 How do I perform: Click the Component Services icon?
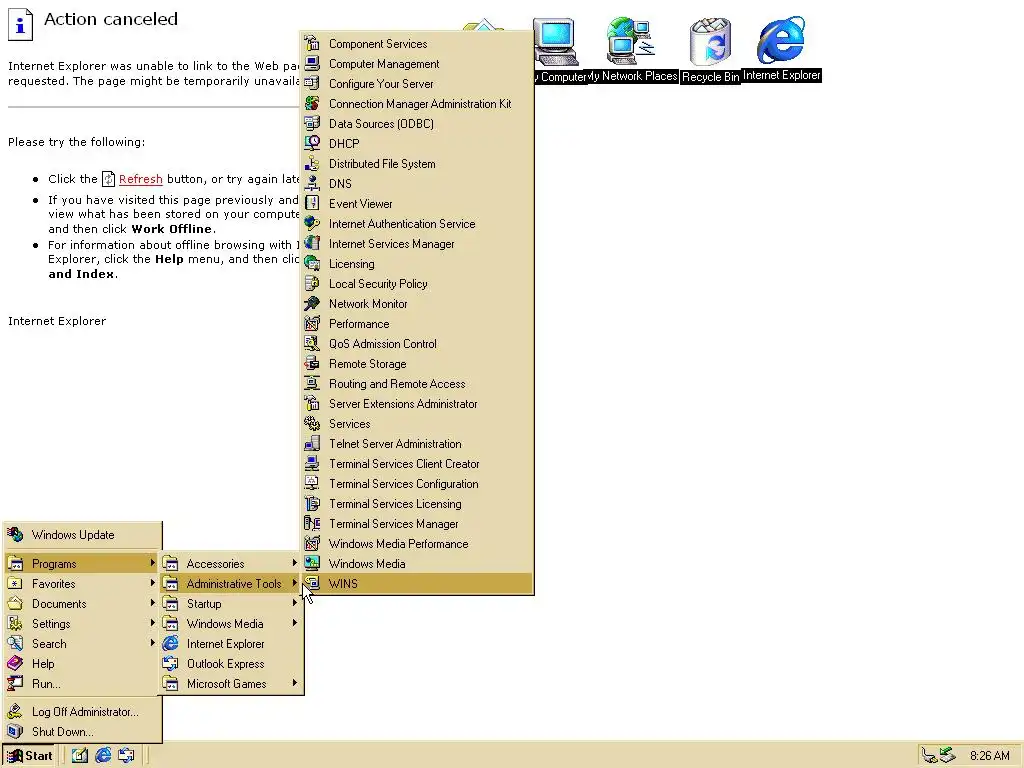coord(312,44)
